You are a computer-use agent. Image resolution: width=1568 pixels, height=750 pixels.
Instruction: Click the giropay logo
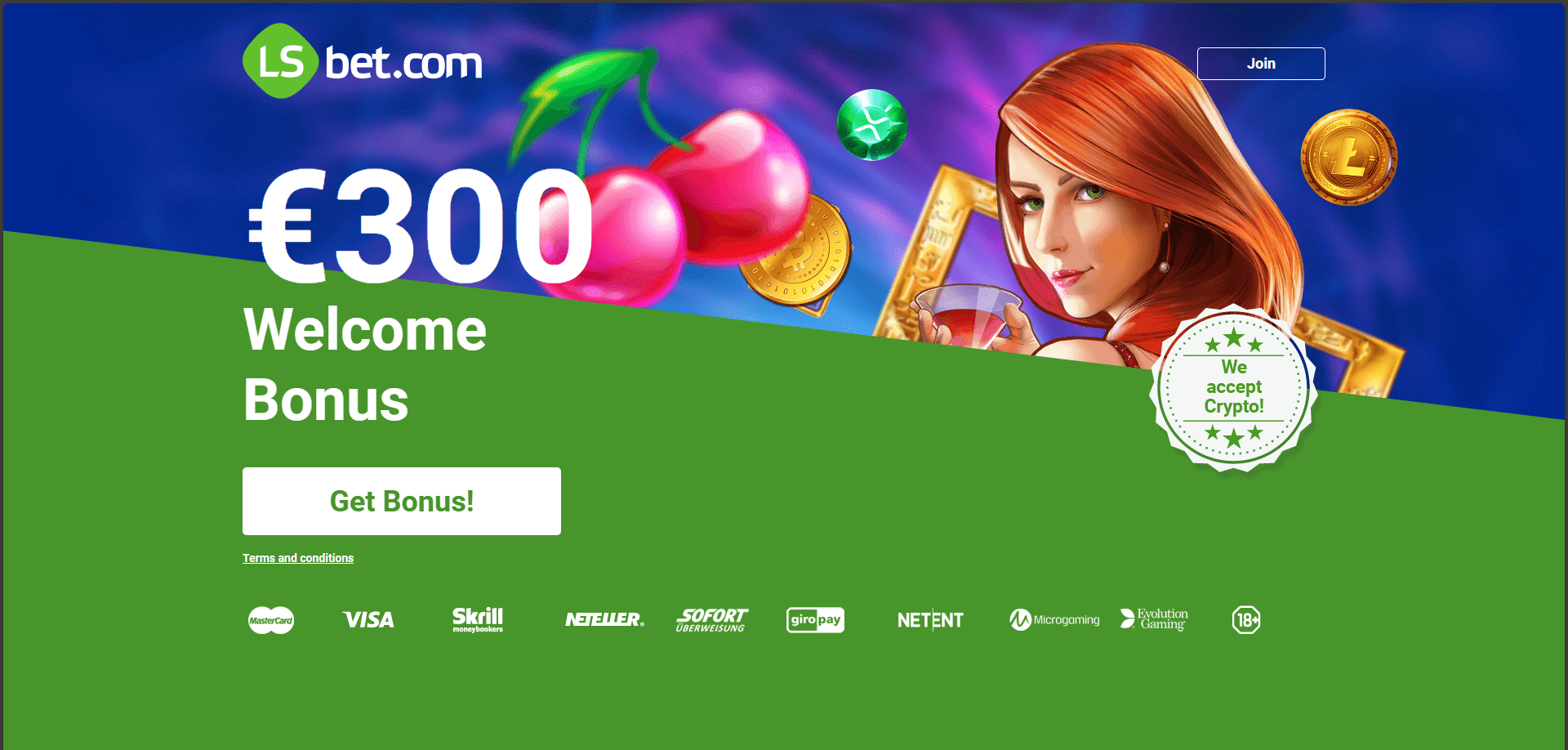[x=815, y=619]
